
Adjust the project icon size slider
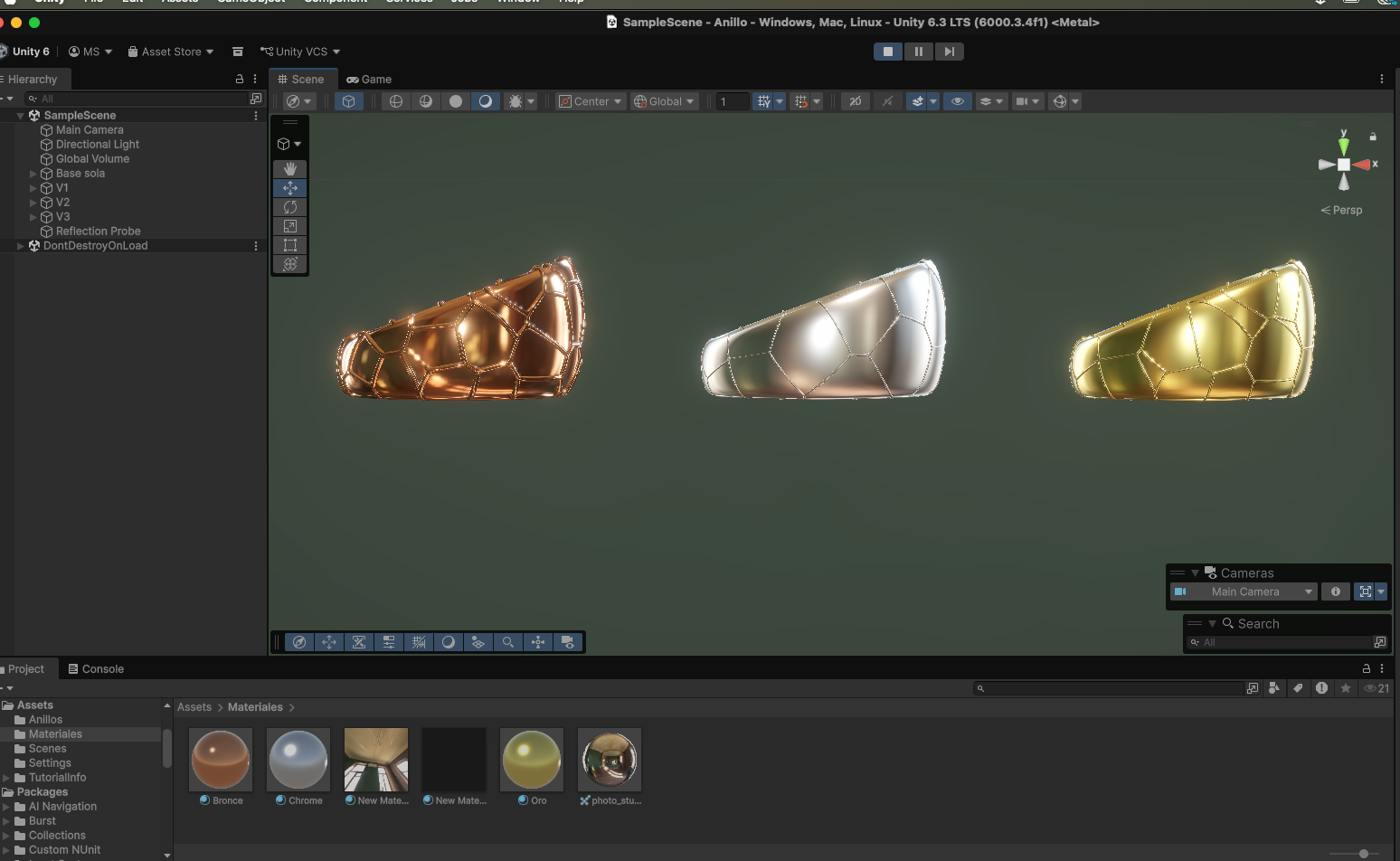point(1364,854)
